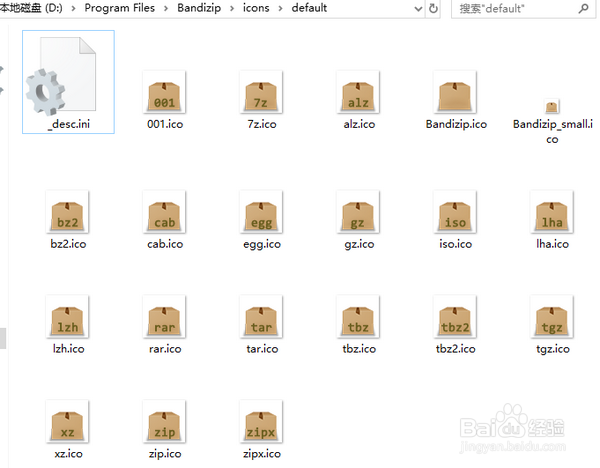
Task: Click the _desc.ini file name
Action: pyautogui.click(x=69, y=124)
